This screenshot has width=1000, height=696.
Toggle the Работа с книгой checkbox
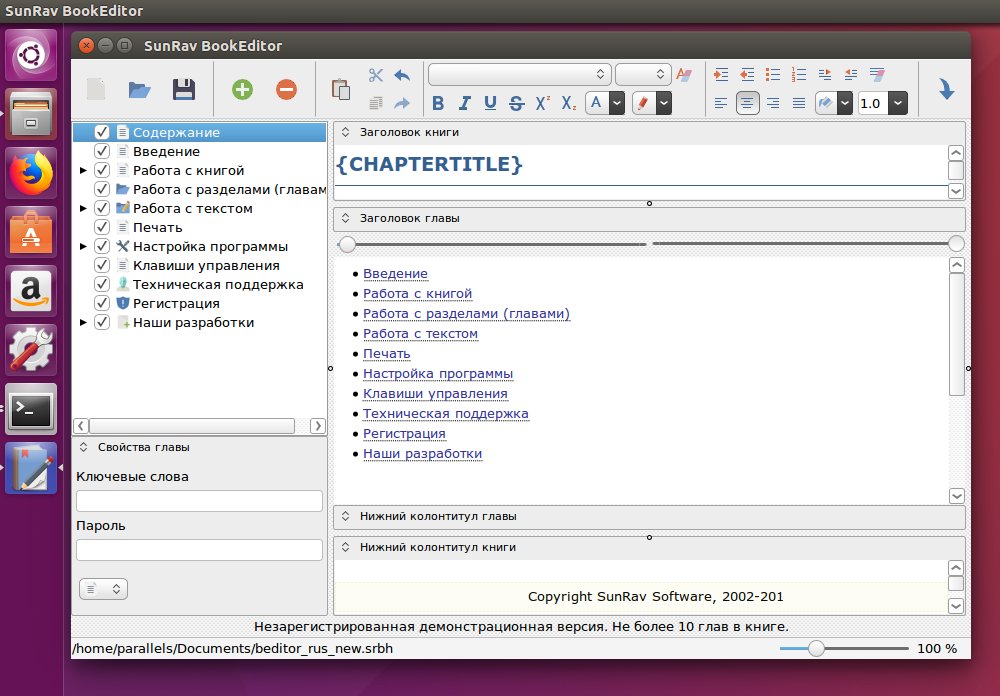click(101, 170)
